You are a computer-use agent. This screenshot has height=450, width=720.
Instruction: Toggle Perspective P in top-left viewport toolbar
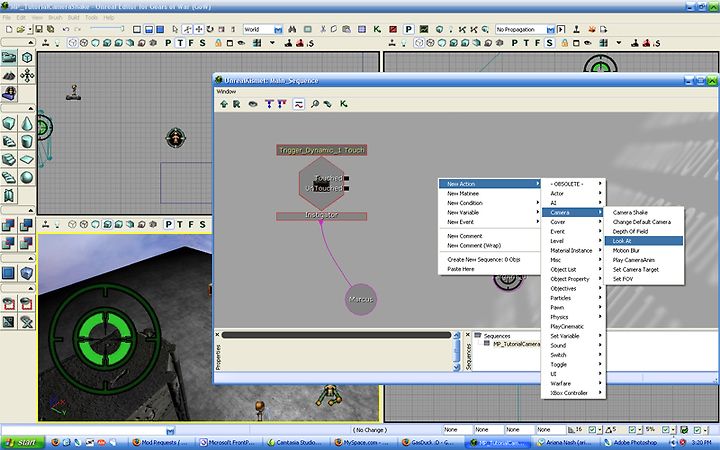tap(168, 43)
